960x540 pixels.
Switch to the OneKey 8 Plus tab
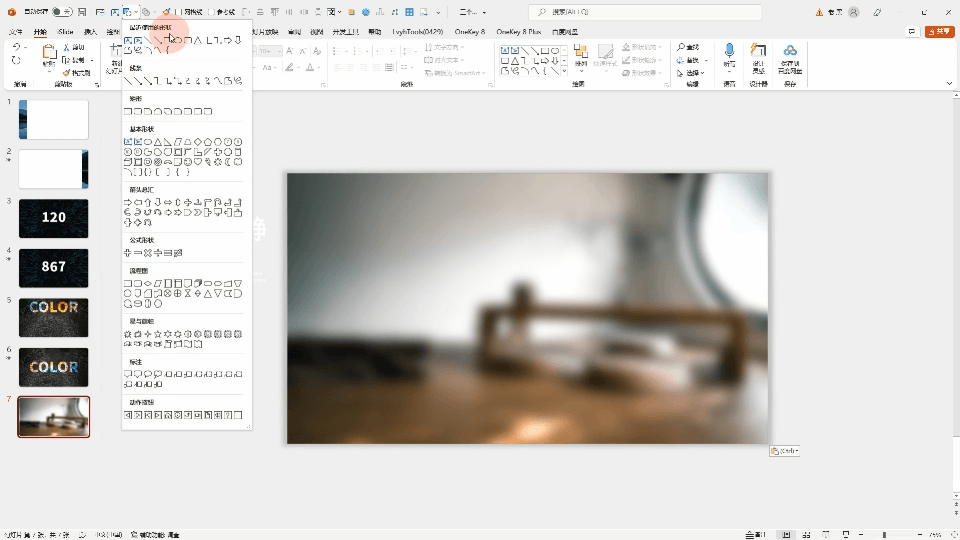click(518, 32)
